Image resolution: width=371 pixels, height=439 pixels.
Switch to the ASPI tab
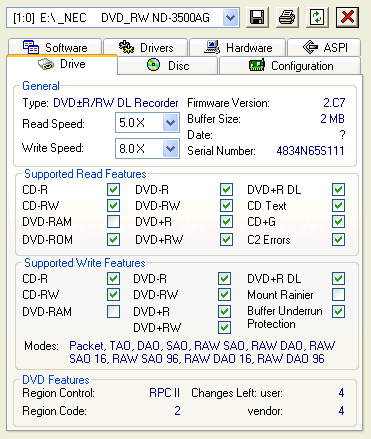(x=324, y=47)
